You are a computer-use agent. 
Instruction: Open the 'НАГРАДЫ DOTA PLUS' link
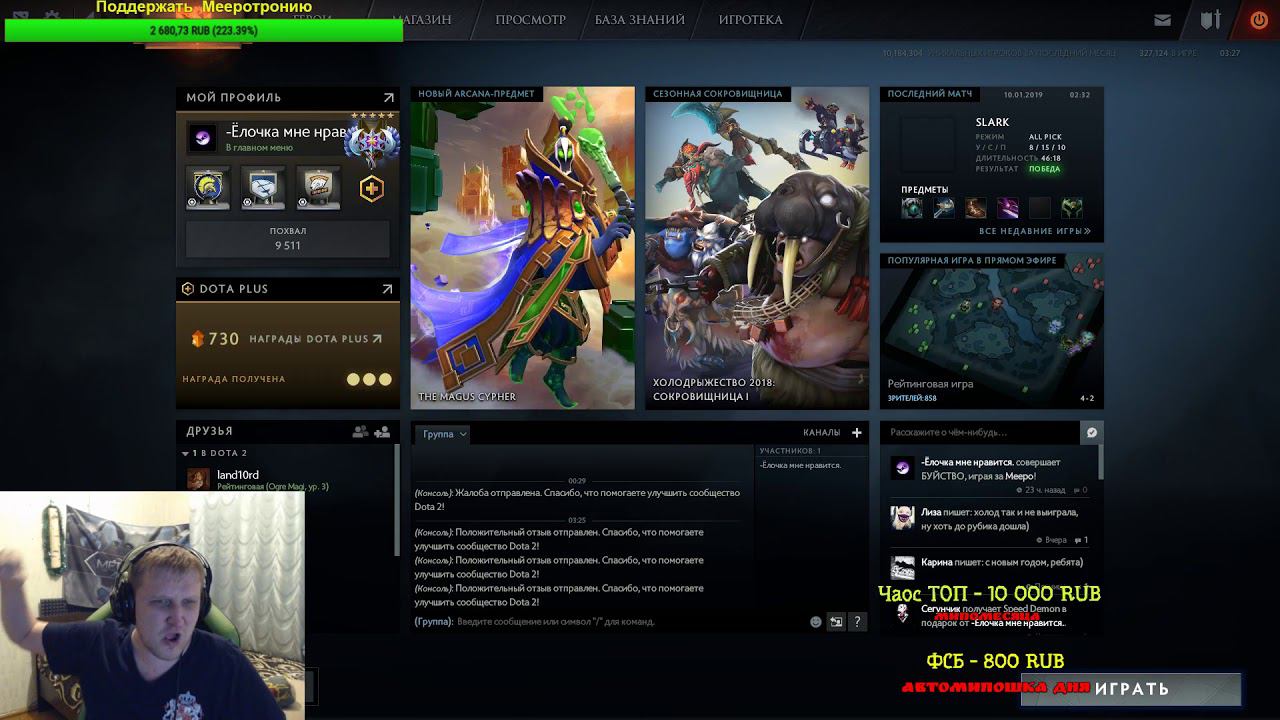(x=315, y=339)
